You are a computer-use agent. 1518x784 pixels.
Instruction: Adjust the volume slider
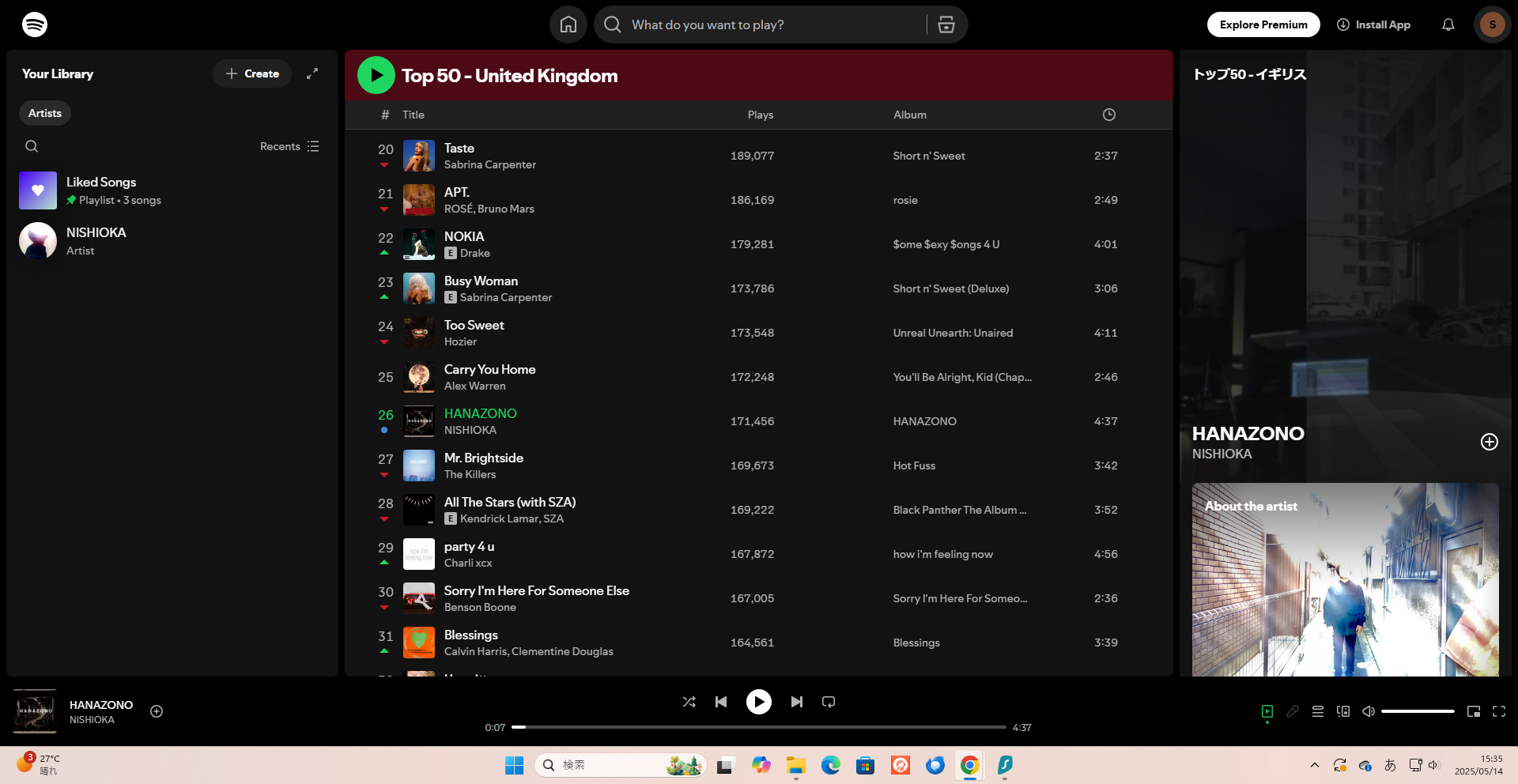(1417, 711)
